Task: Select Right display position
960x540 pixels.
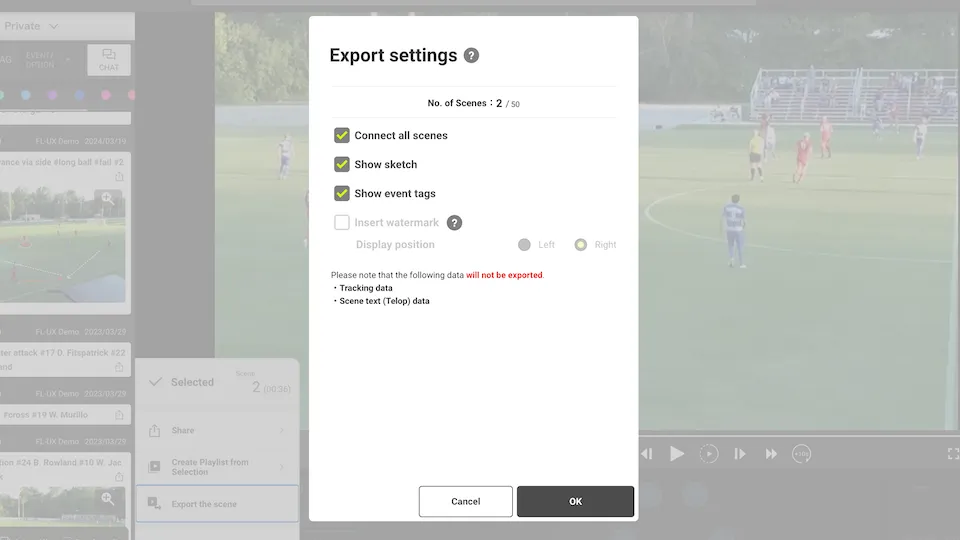Action: 580,245
